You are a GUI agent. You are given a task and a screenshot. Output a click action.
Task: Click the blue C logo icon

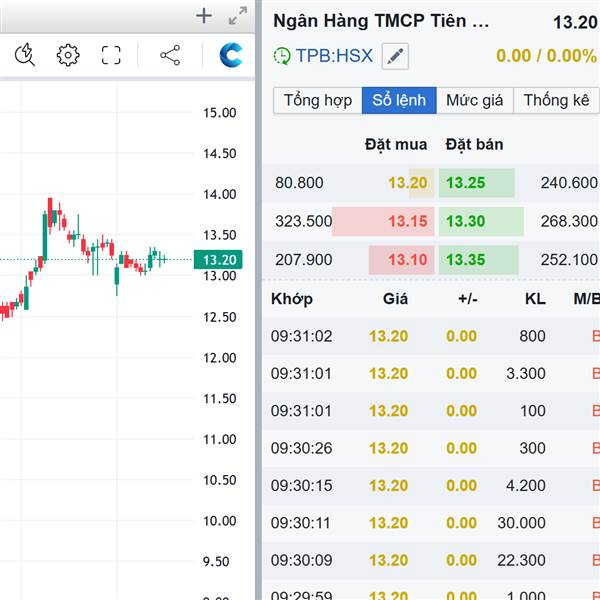[x=231, y=55]
